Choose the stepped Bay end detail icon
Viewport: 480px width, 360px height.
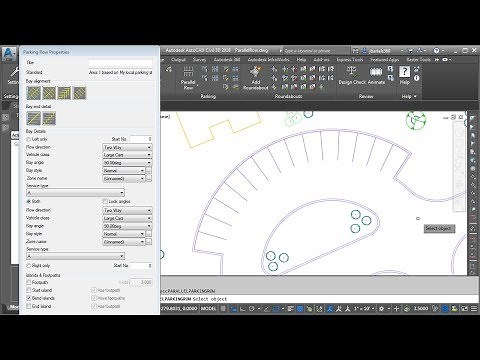pos(49,118)
